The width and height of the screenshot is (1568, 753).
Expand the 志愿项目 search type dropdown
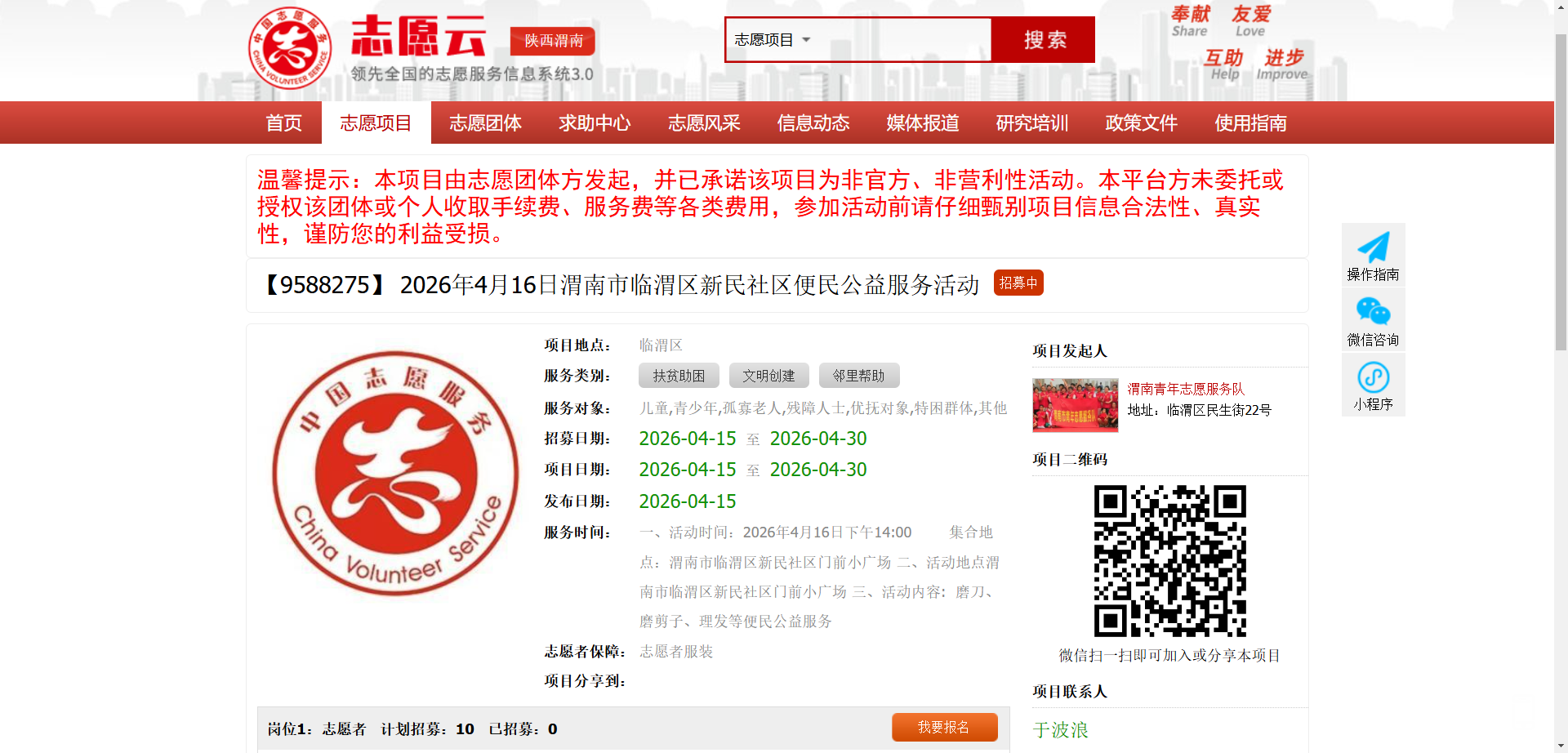772,40
